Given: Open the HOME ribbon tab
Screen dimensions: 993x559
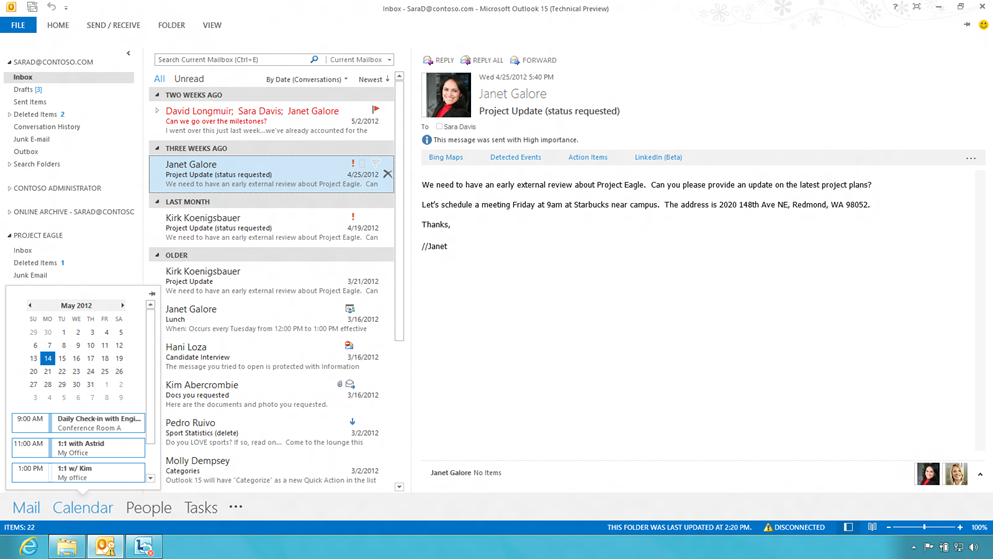Looking at the screenshot, I should (x=58, y=25).
